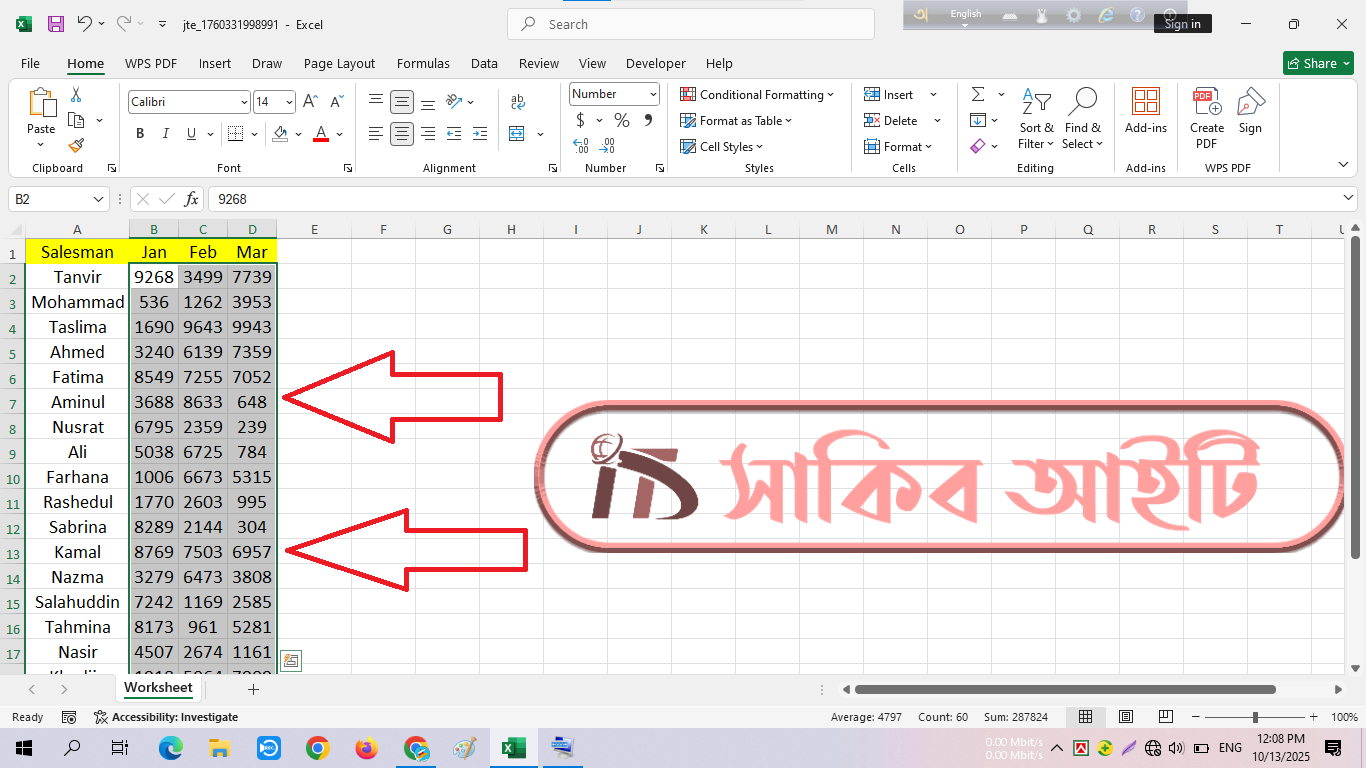Click the Increase Font Size icon
Viewport: 1366px width, 768px height.
(310, 102)
